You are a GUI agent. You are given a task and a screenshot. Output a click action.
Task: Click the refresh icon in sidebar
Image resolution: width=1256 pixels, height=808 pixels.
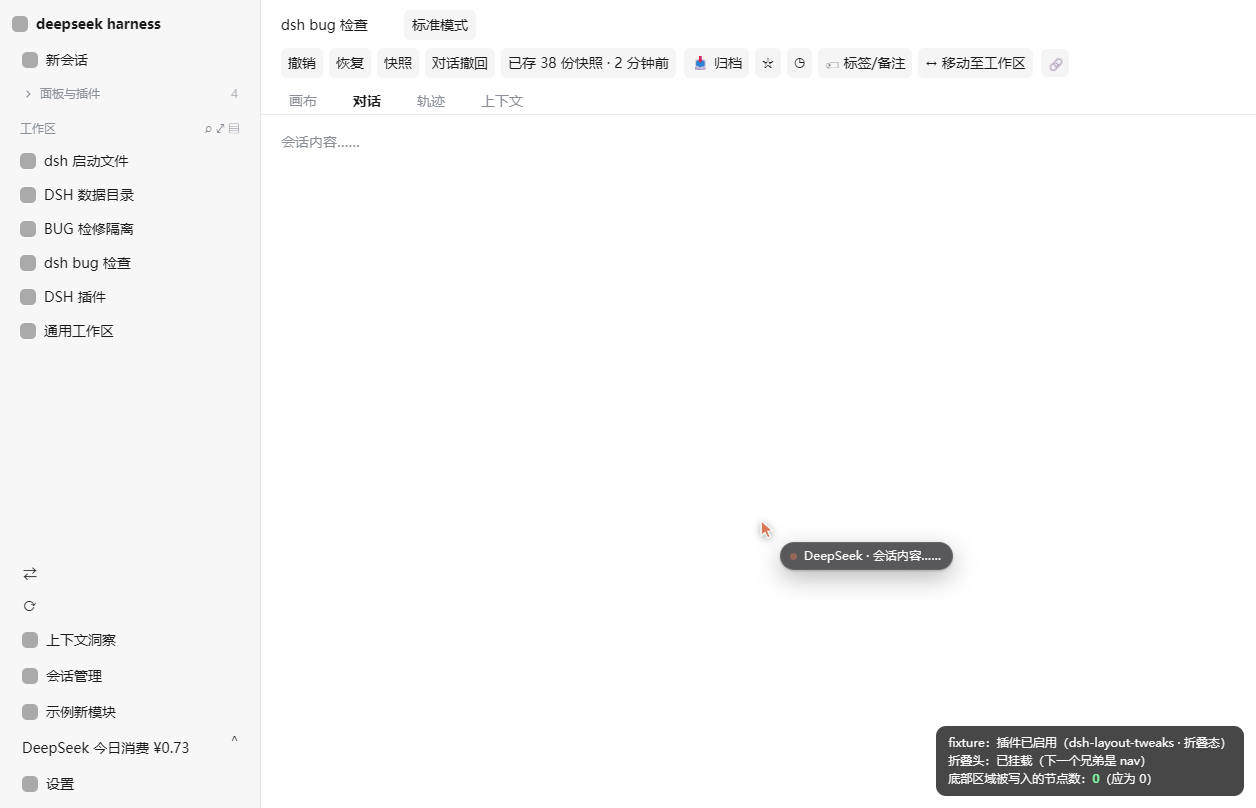coord(30,606)
